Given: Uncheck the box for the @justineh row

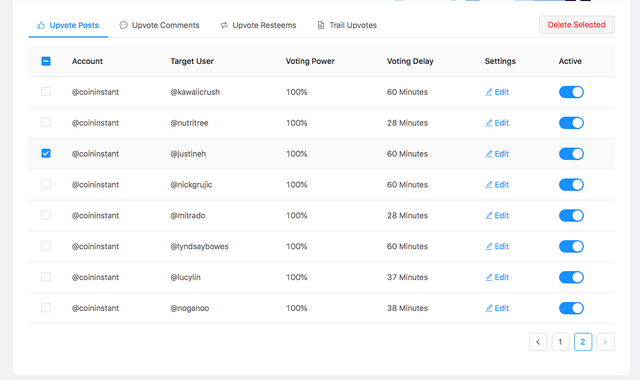Looking at the screenshot, I should (46, 153).
